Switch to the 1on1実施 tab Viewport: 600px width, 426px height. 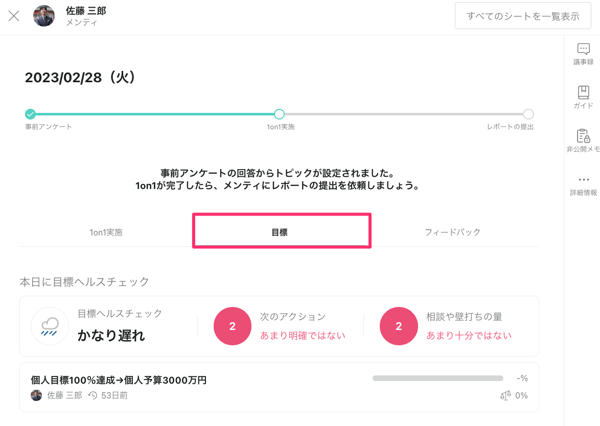coord(106,232)
